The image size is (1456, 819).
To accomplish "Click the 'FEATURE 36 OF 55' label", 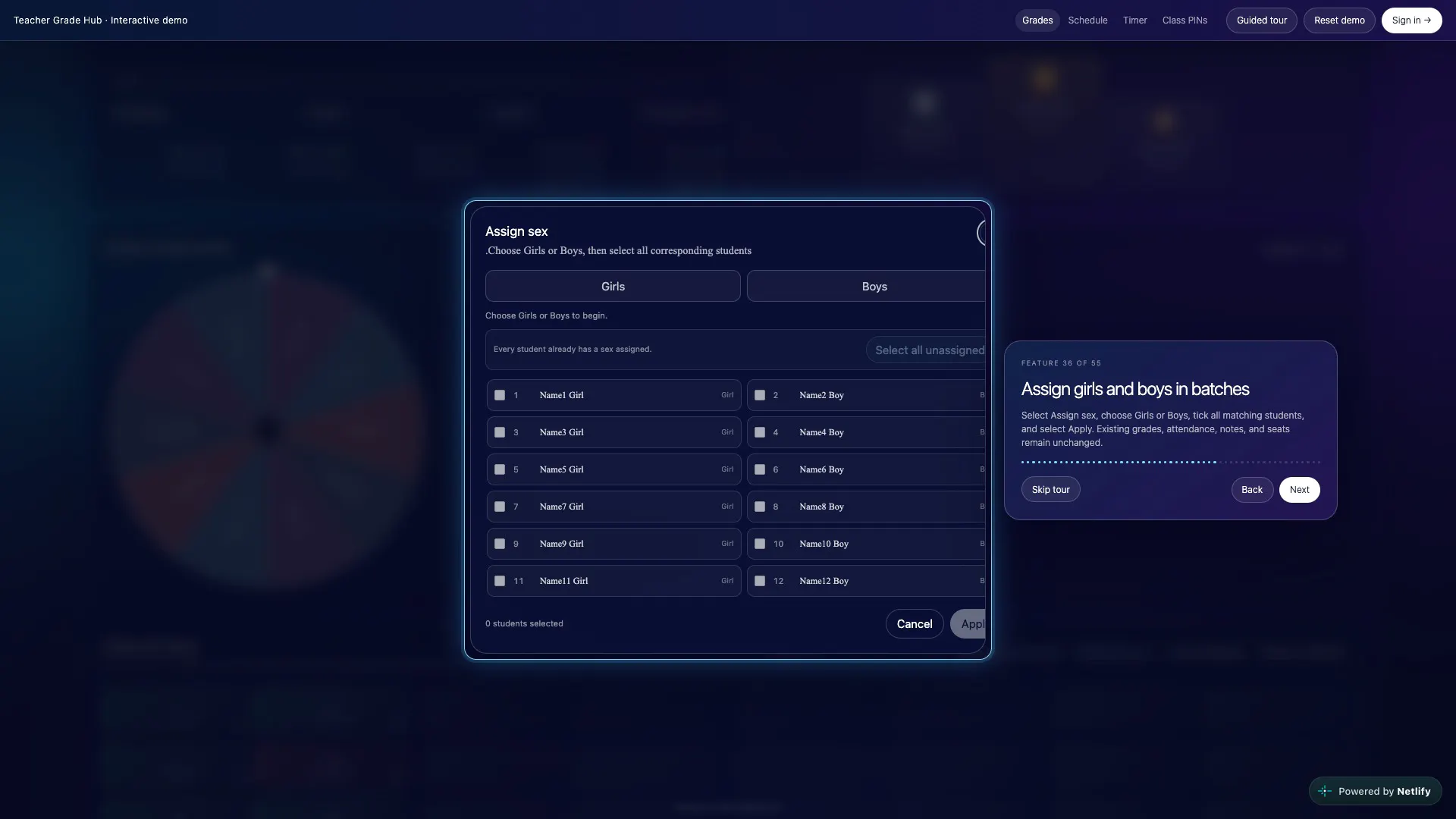I will click(1061, 363).
